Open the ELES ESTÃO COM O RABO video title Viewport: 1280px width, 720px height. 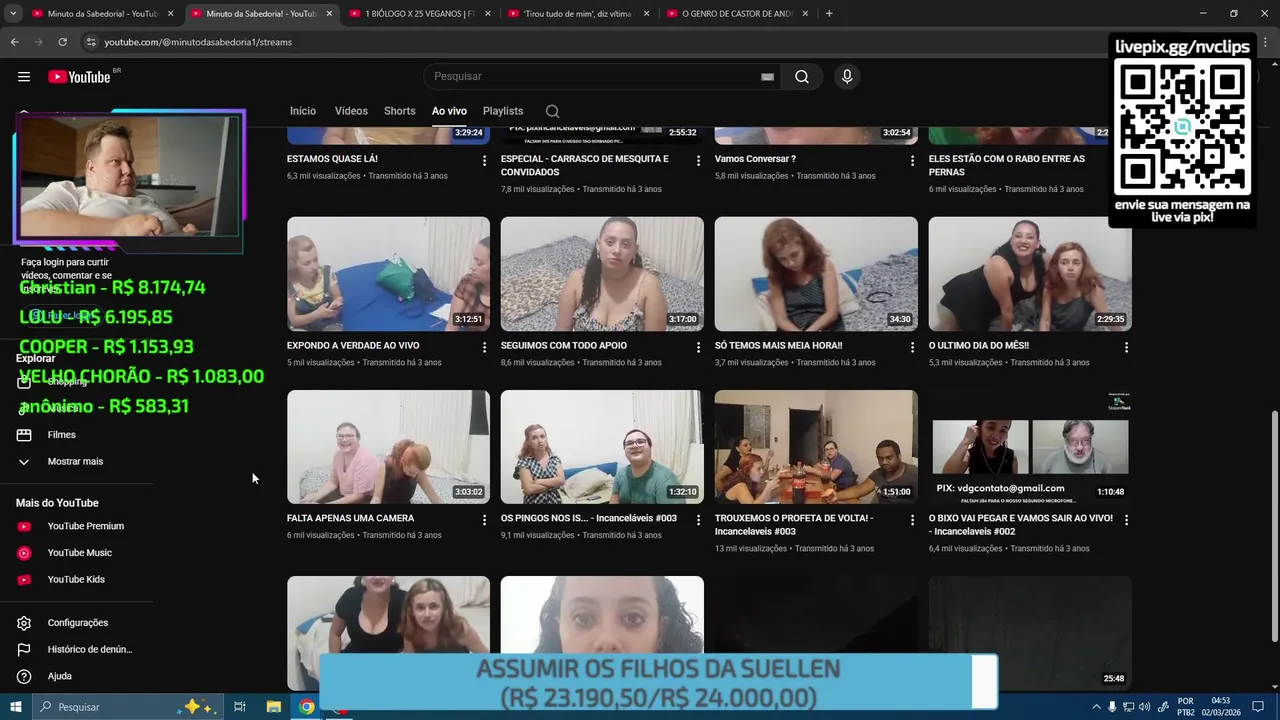coord(1007,165)
